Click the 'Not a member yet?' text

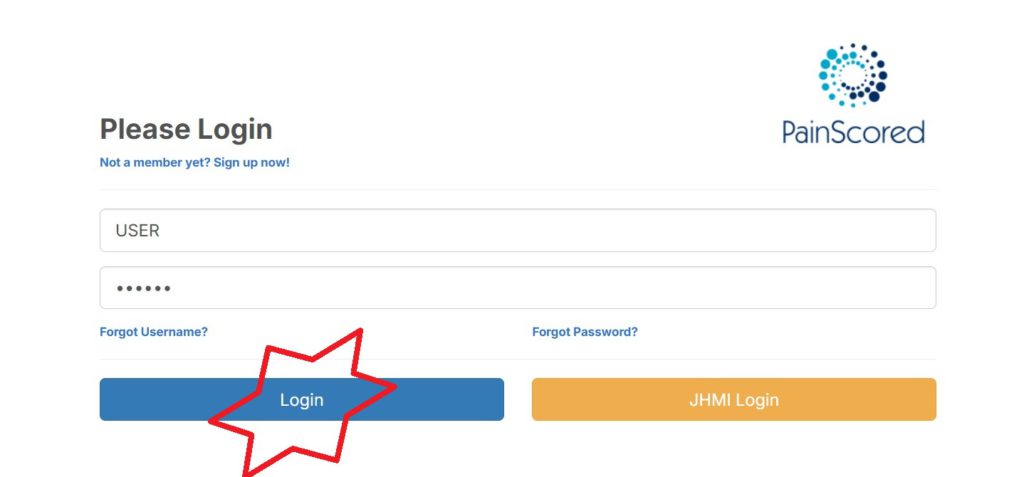[x=155, y=162]
